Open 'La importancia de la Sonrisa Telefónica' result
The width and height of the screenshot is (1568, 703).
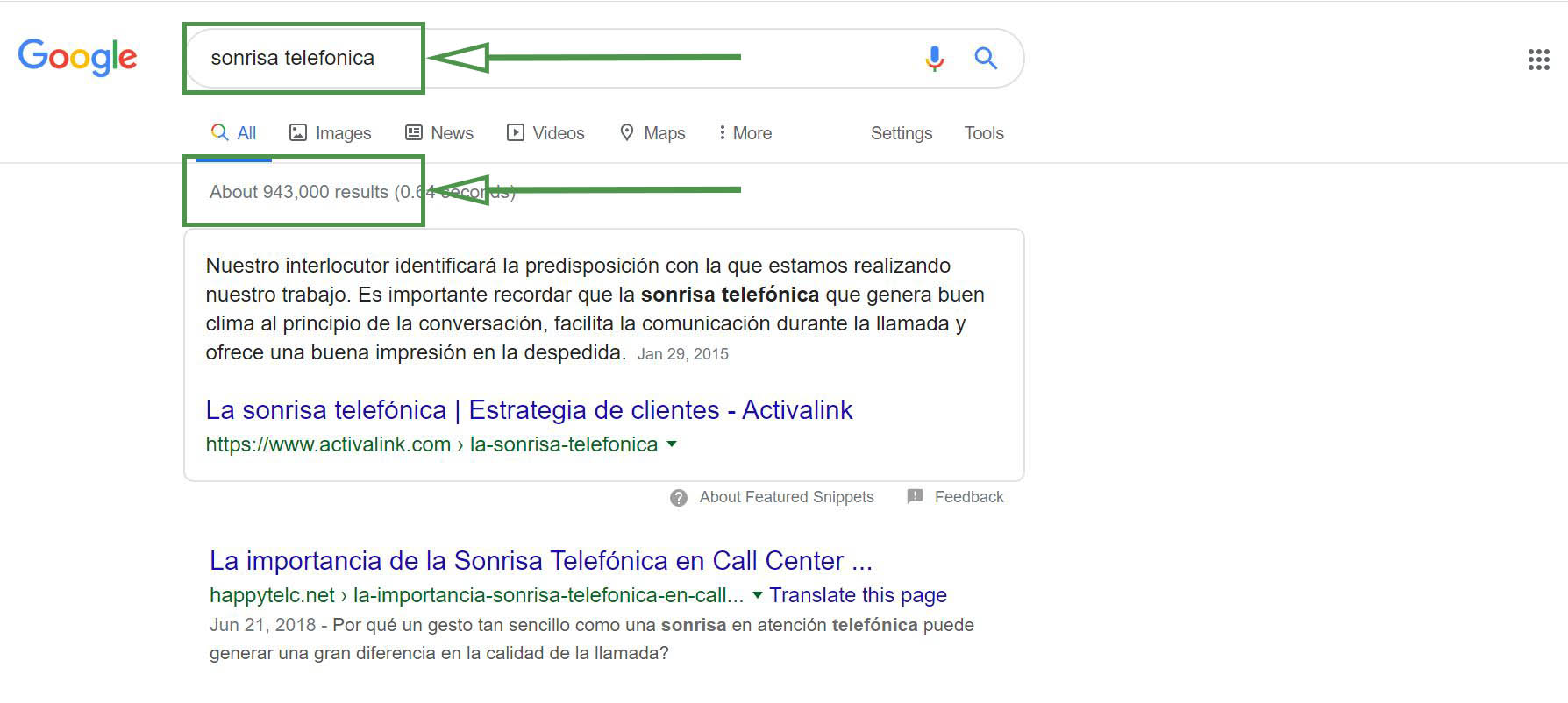(x=541, y=561)
